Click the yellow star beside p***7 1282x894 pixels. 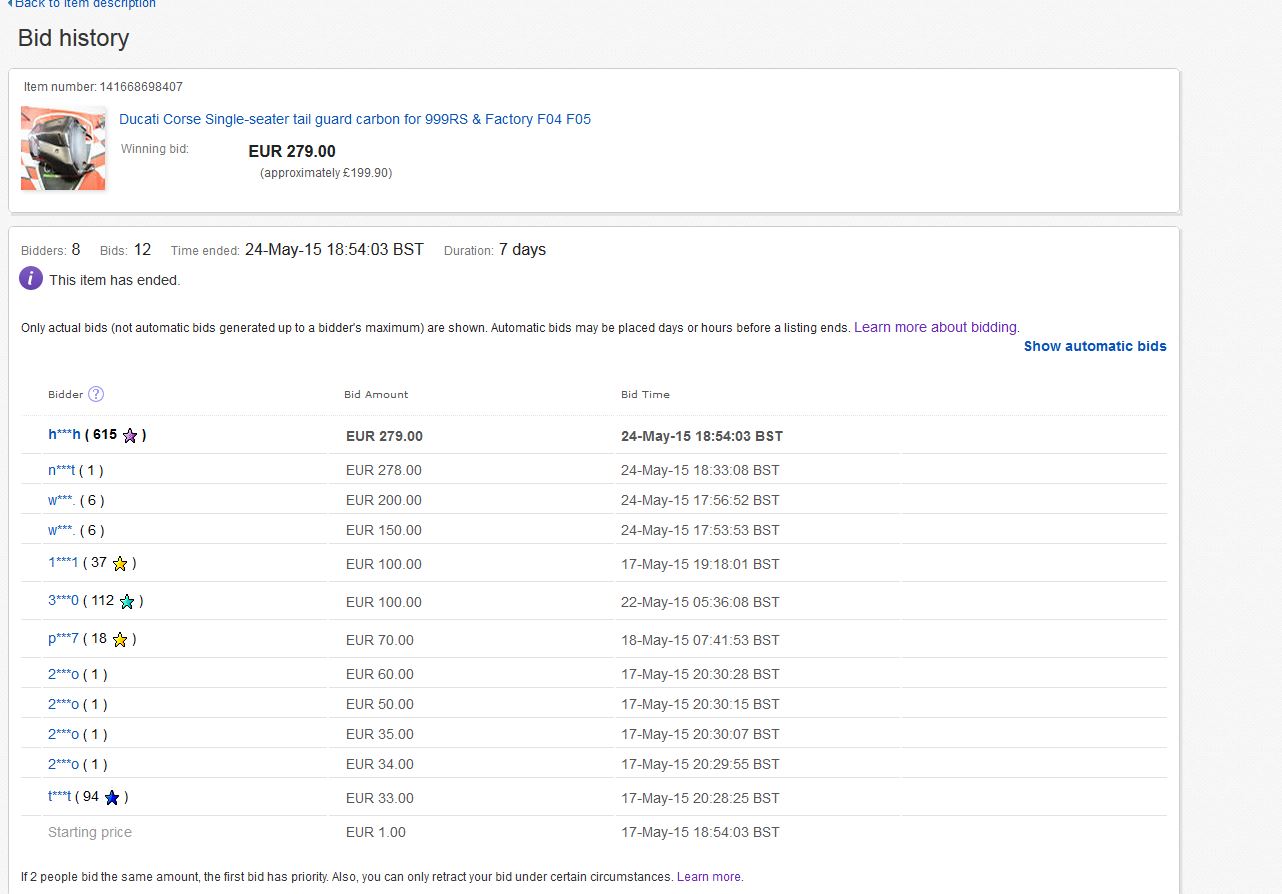[120, 640]
